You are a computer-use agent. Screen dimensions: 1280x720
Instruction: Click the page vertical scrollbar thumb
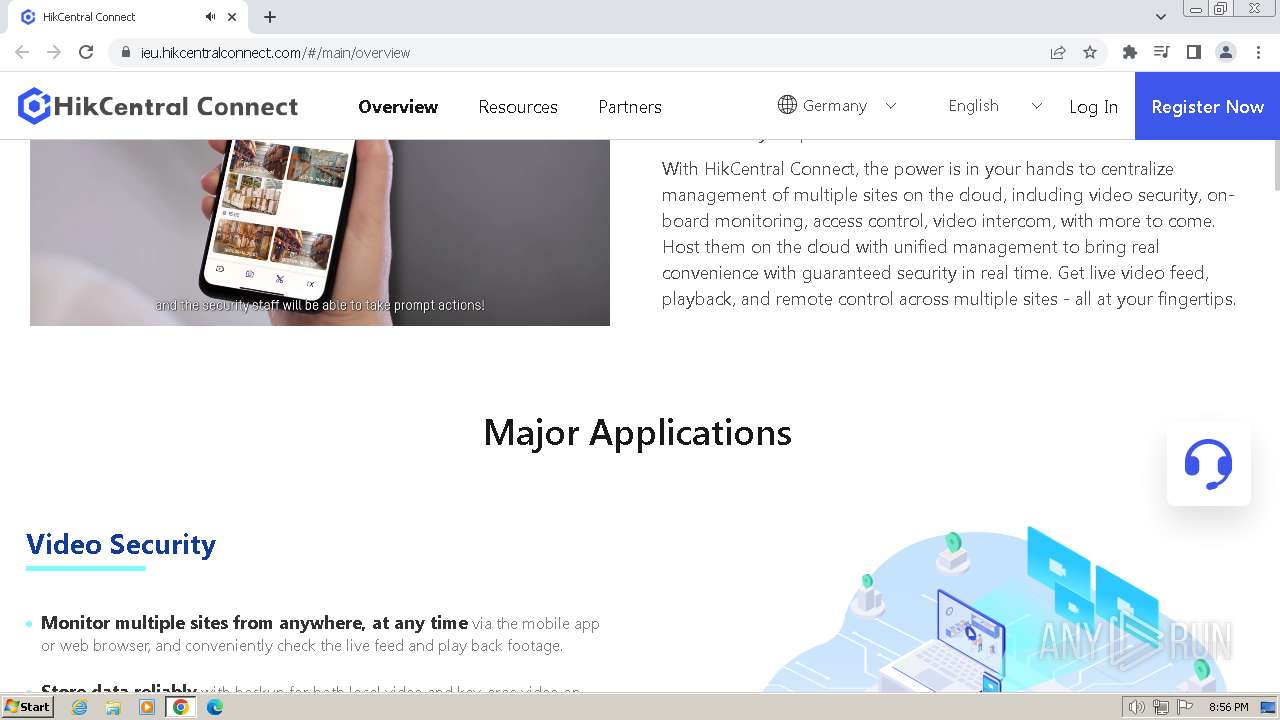1276,165
